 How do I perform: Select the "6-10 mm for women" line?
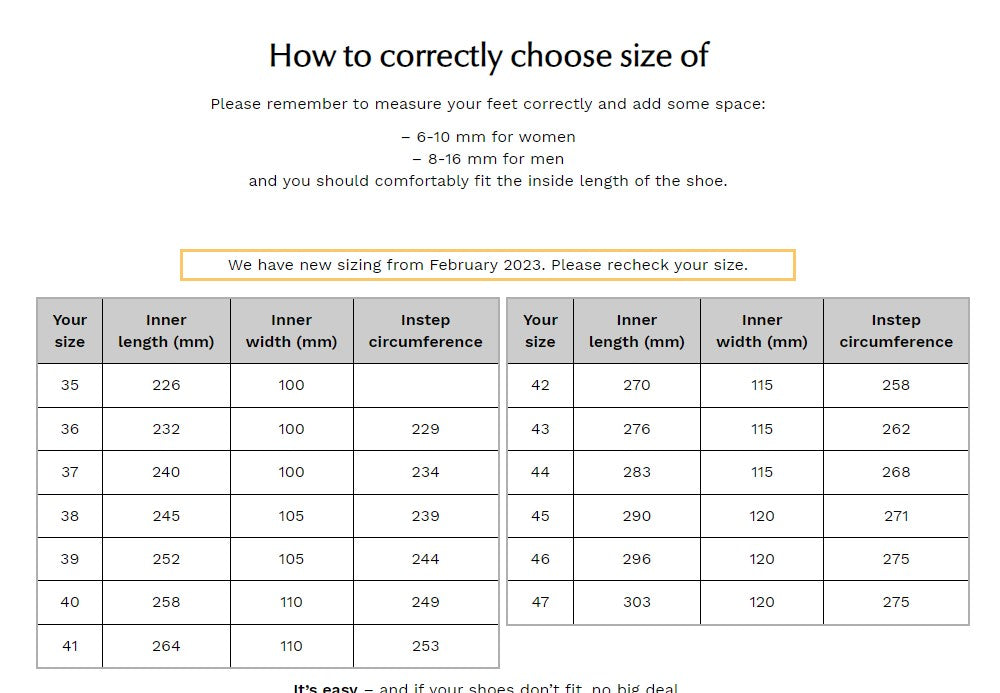[488, 137]
